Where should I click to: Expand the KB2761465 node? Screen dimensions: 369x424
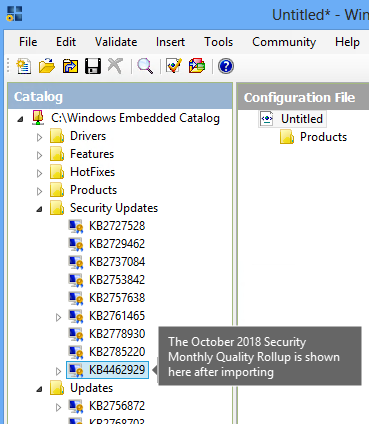coord(58,317)
